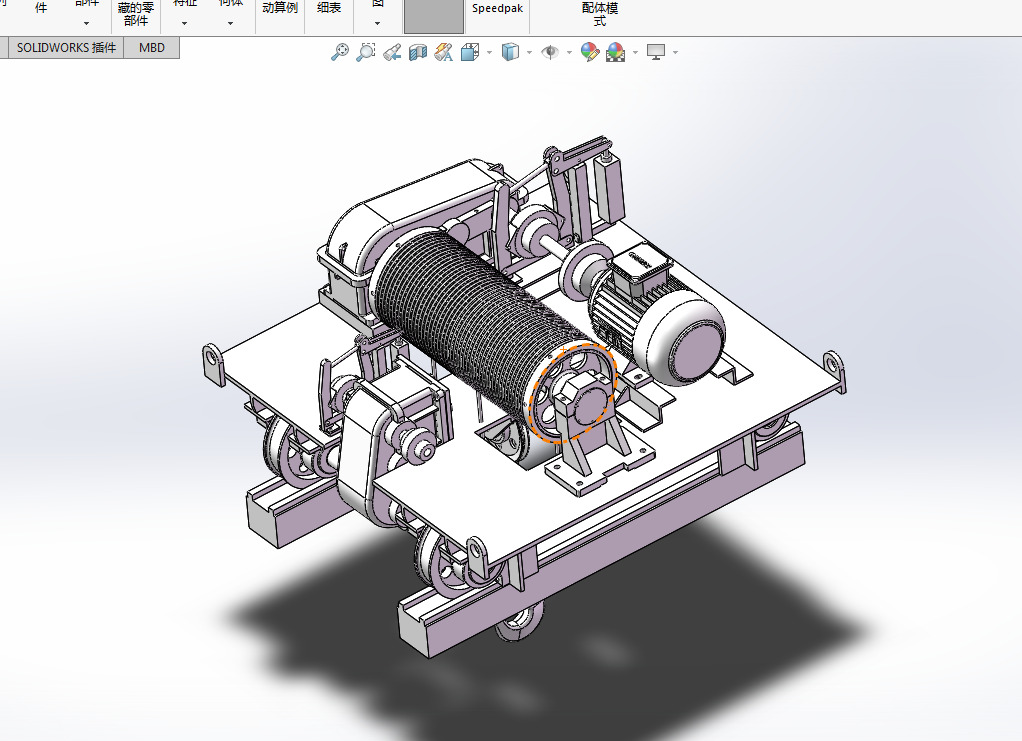Click the Edit Appearance icon
This screenshot has height=741, width=1022.
(x=590, y=52)
